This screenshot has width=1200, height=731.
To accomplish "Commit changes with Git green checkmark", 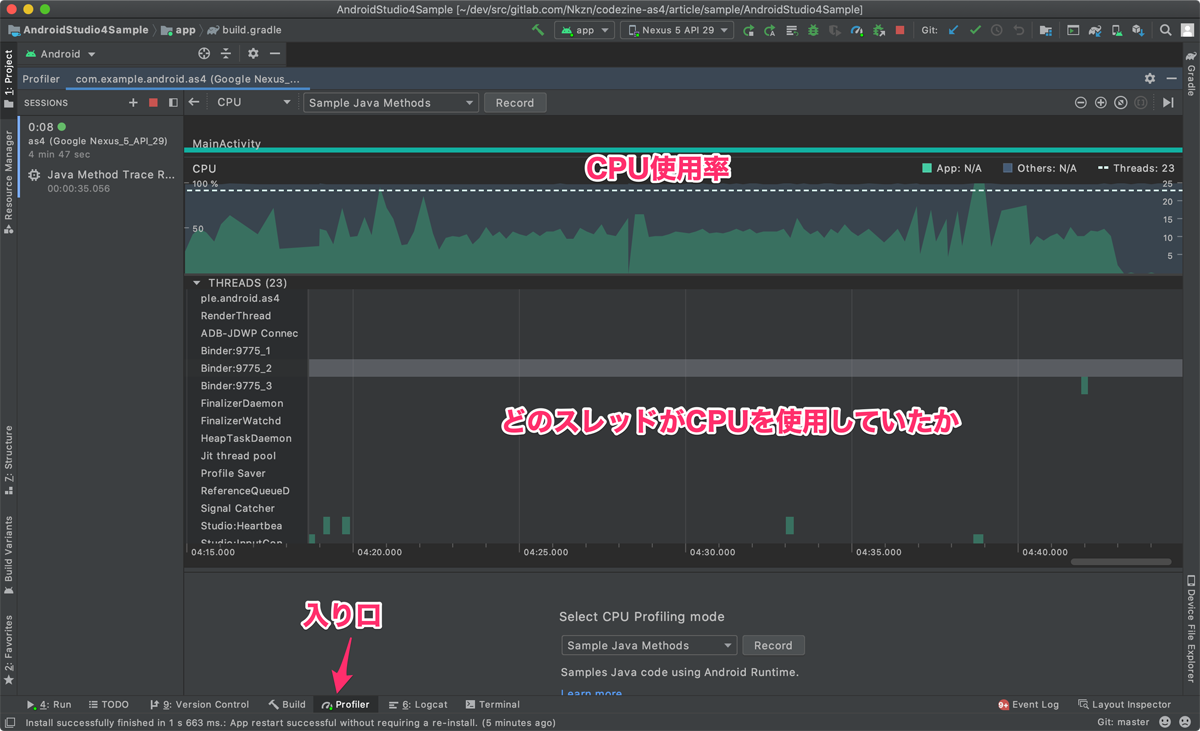I will click(975, 30).
